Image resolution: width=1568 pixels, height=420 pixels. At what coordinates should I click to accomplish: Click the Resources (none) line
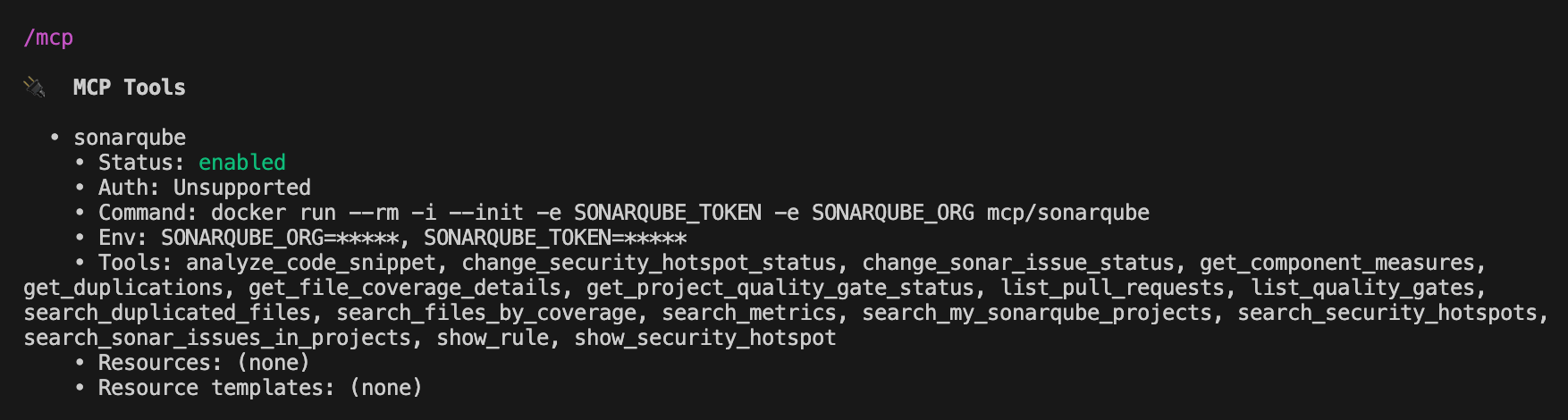tap(204, 363)
